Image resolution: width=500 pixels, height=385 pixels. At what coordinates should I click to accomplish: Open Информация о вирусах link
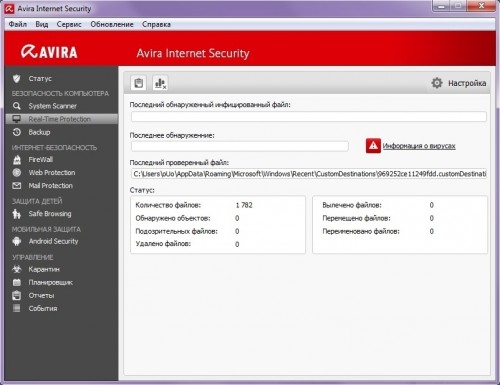click(419, 146)
